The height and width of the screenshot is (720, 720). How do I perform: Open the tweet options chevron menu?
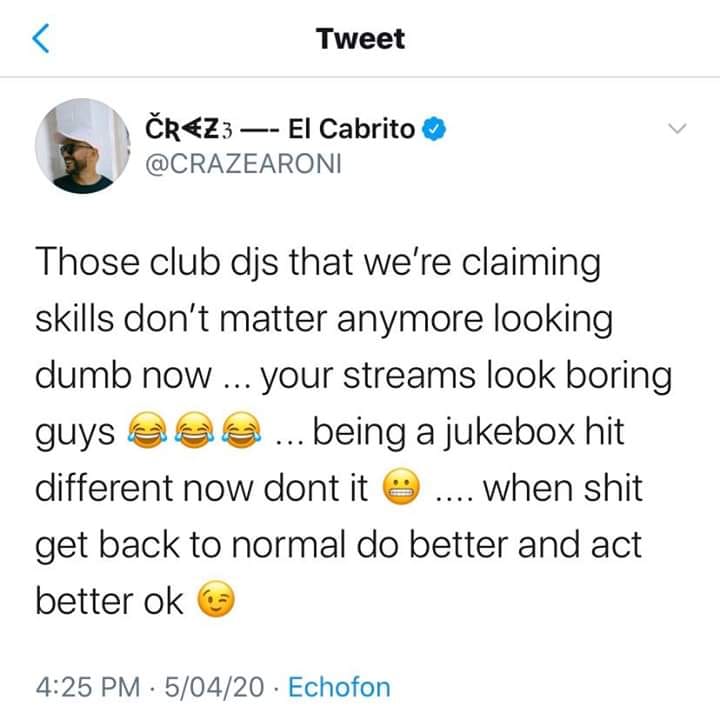click(677, 129)
